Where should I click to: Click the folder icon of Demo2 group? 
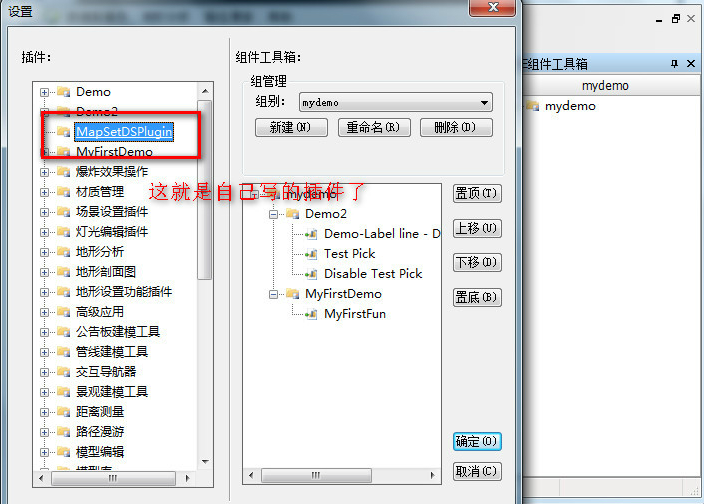click(293, 214)
